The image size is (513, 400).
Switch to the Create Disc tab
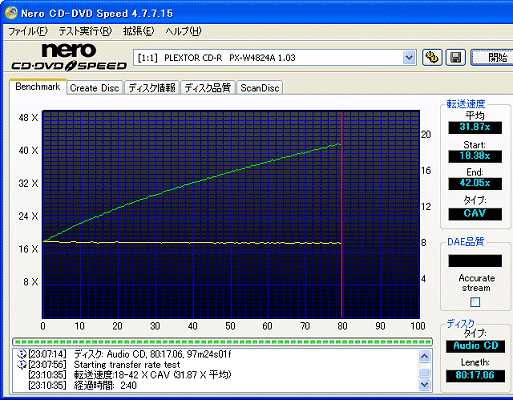click(94, 88)
